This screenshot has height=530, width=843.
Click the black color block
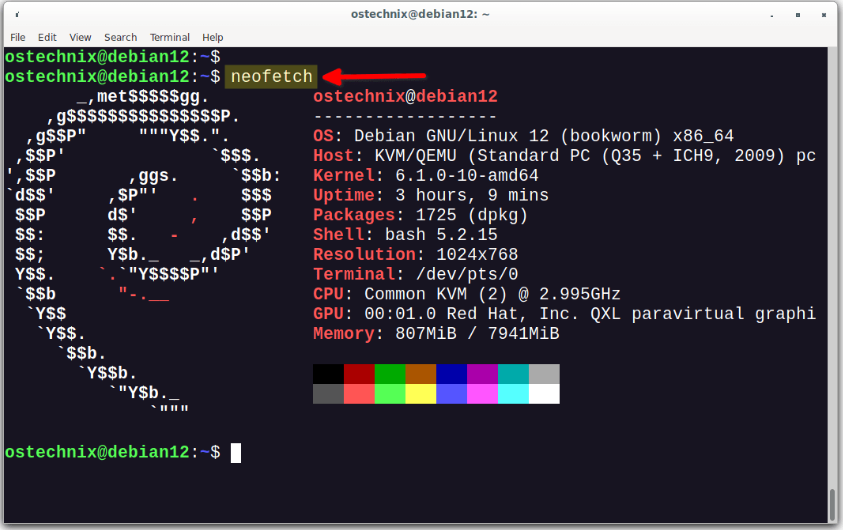click(x=328, y=374)
